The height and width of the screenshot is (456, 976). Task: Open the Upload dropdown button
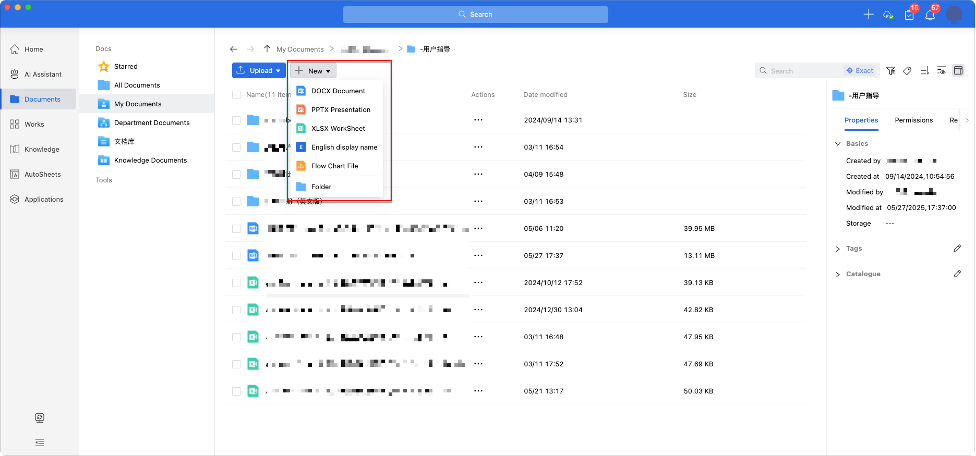[x=258, y=71]
